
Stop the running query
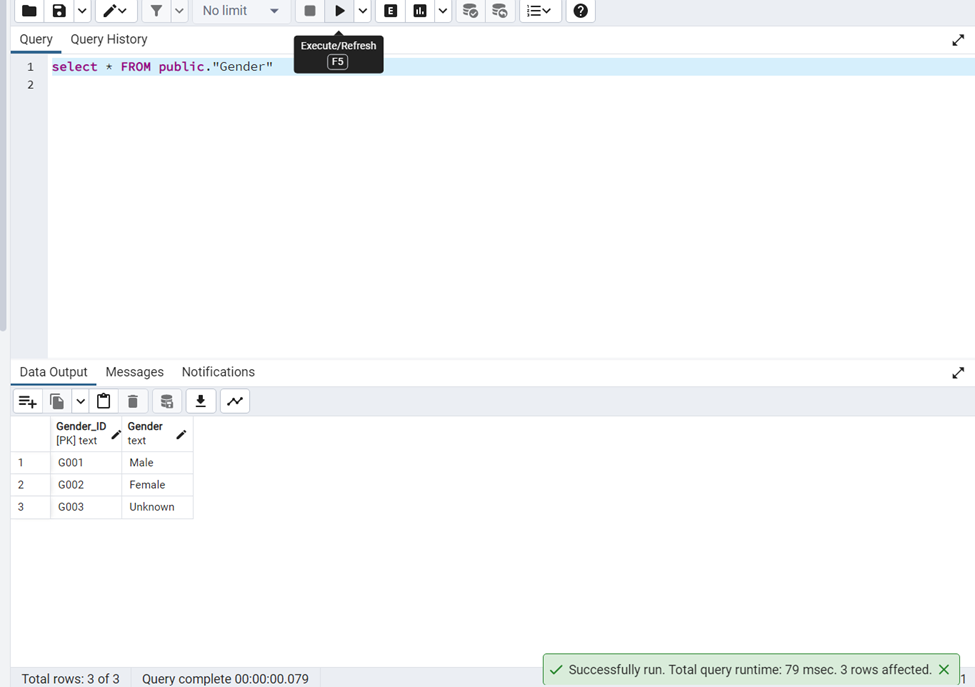[x=310, y=11]
